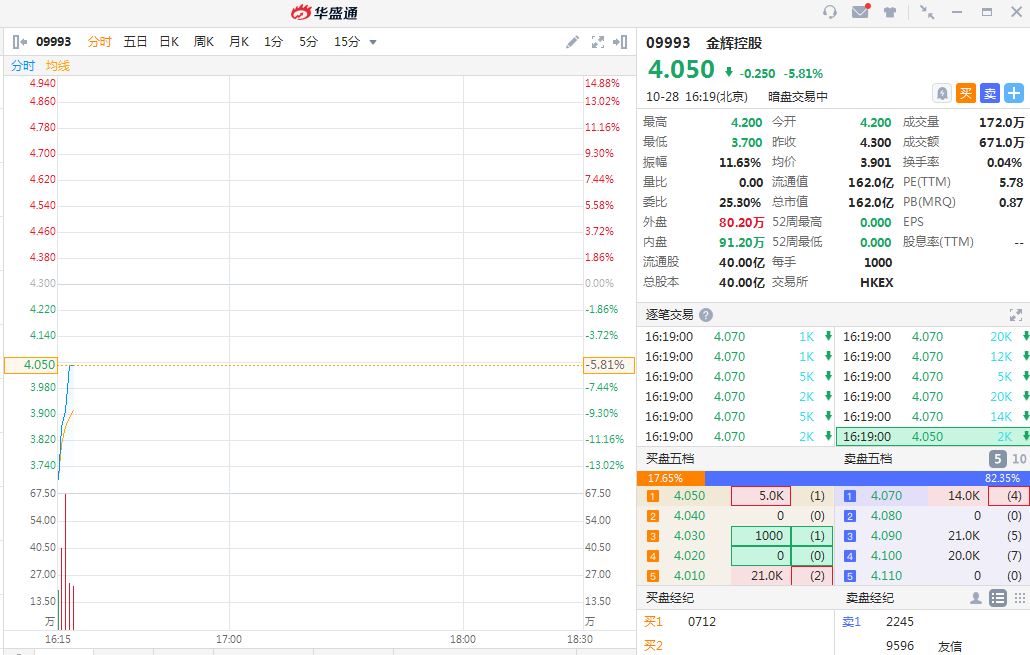Add stock to watchlist plus icon
The width and height of the screenshot is (1030, 655).
(x=1014, y=93)
